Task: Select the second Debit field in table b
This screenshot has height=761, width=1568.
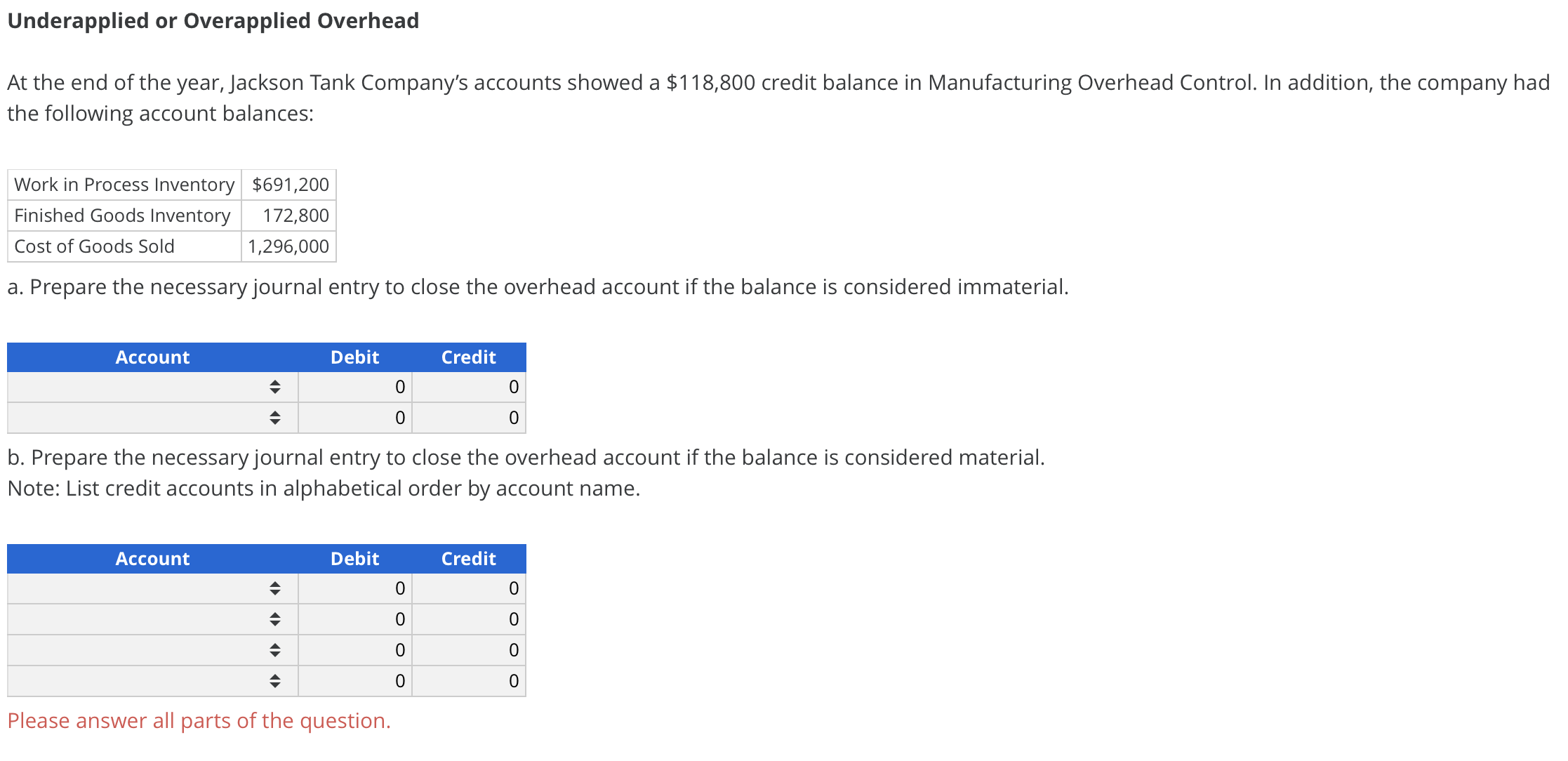Action: (x=354, y=619)
